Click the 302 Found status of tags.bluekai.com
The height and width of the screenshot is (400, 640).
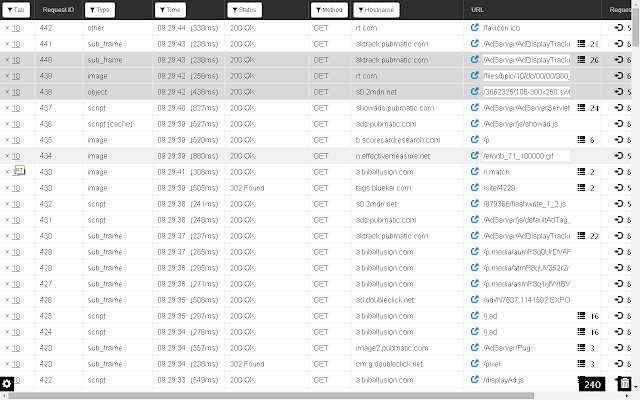click(247, 188)
